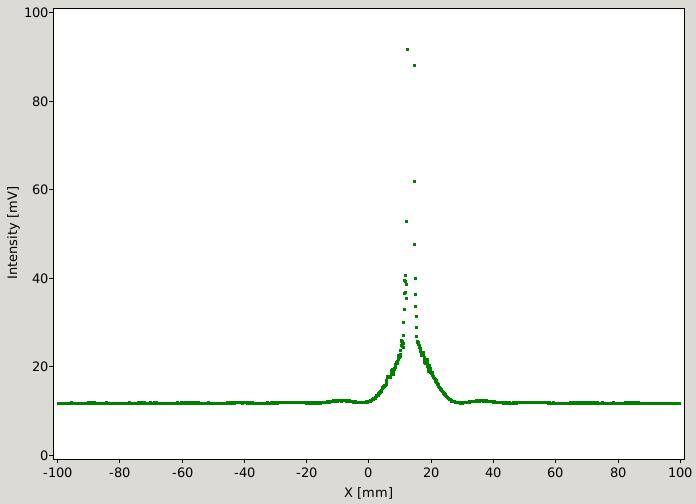Click the -100 tick label on X axis
This screenshot has height=504, width=696.
coord(57,472)
